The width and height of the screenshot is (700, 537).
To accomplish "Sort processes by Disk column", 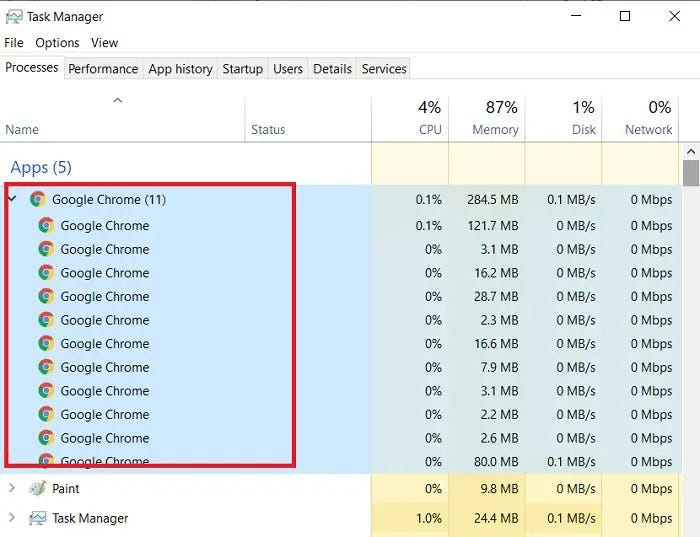I will click(563, 118).
